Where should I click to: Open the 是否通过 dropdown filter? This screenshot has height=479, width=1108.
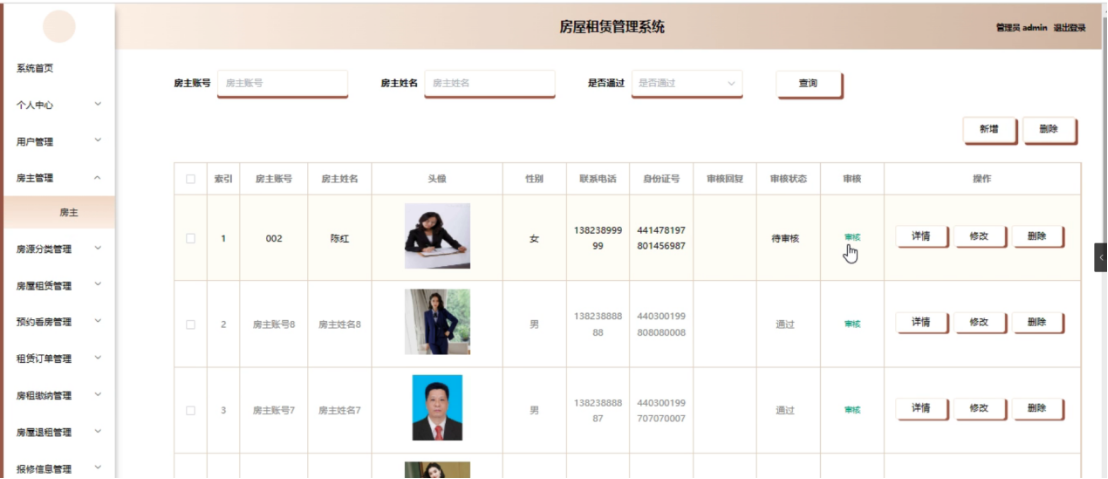pos(687,83)
